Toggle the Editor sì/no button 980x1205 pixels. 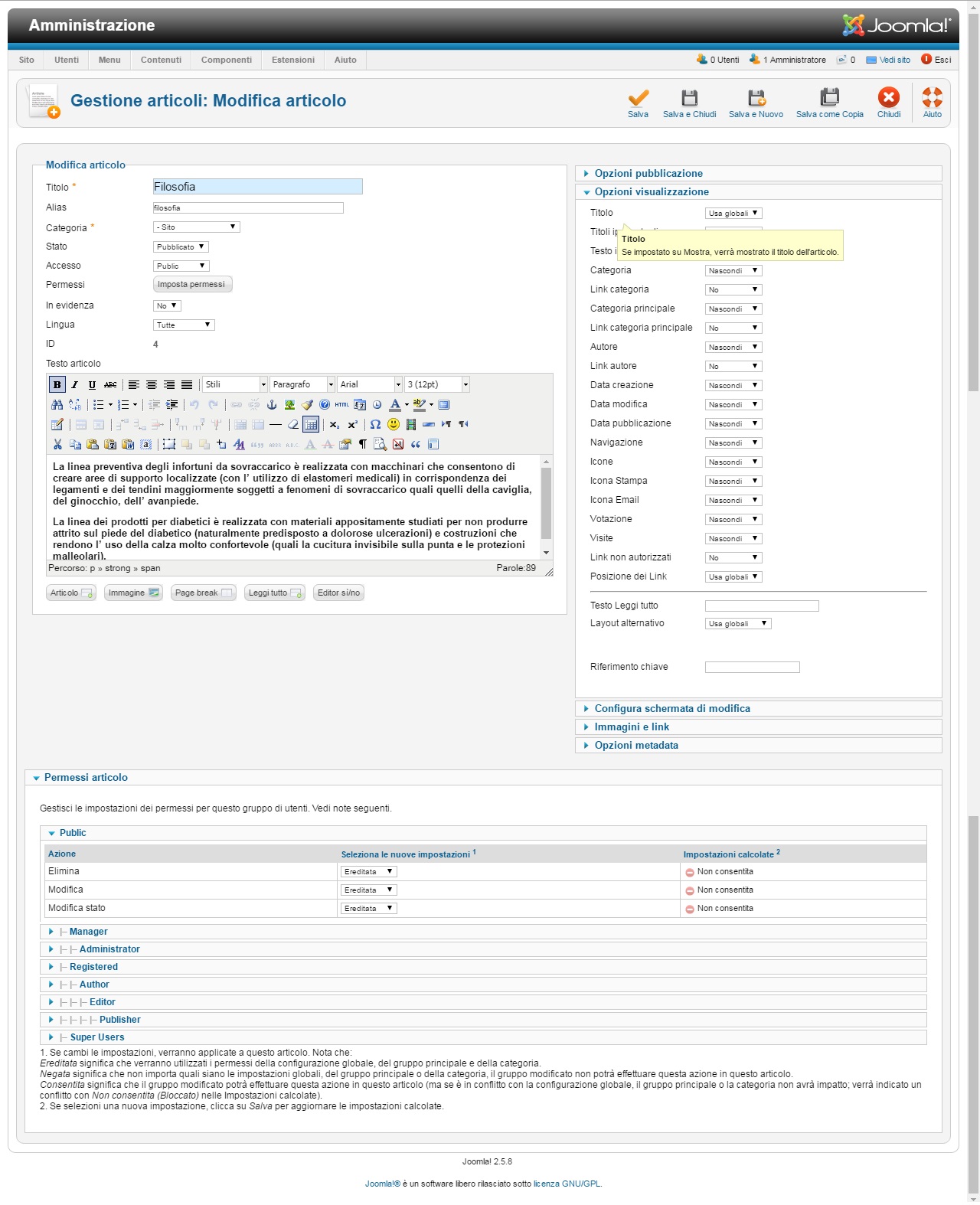point(338,593)
